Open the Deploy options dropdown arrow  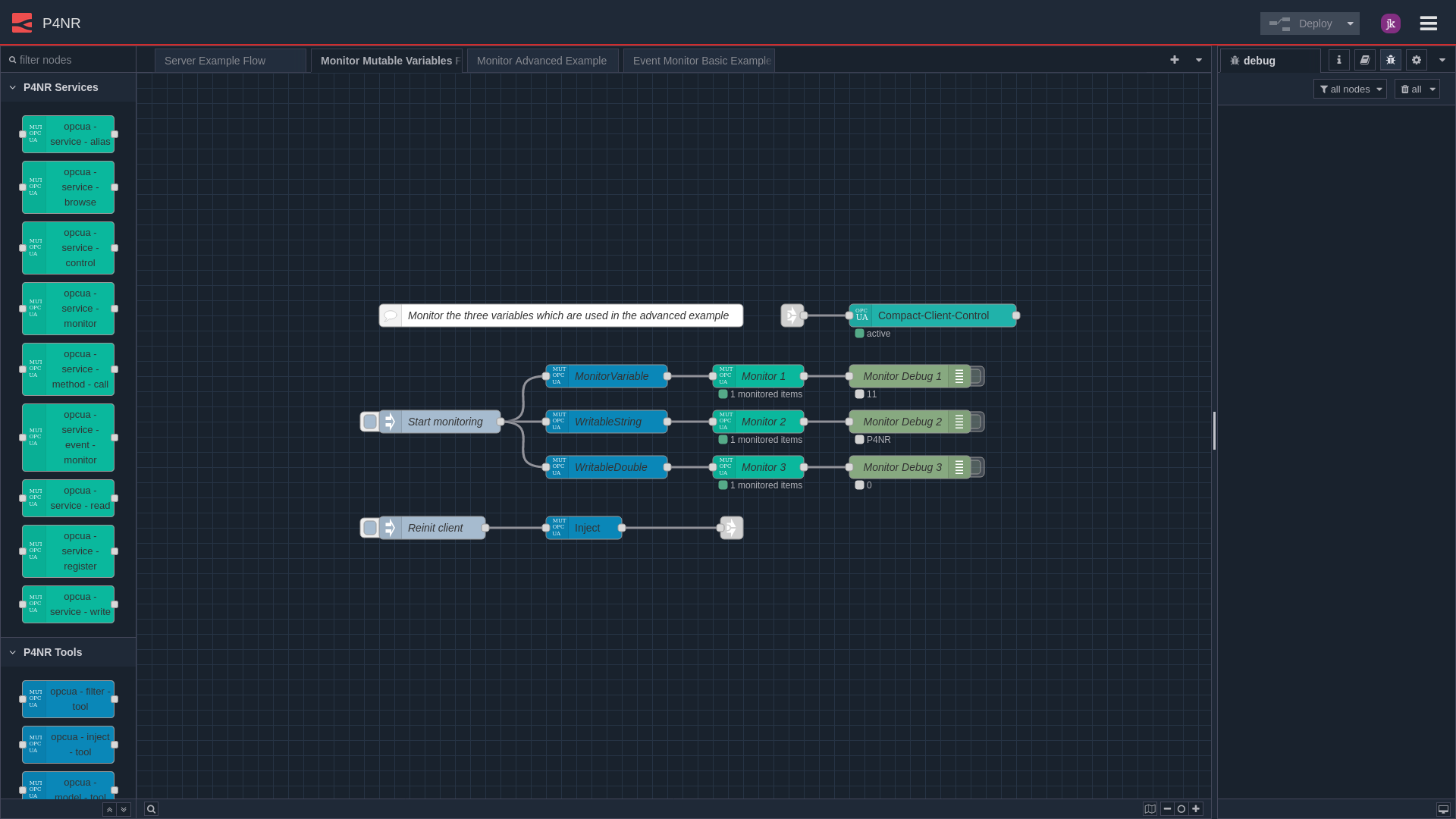click(x=1351, y=24)
